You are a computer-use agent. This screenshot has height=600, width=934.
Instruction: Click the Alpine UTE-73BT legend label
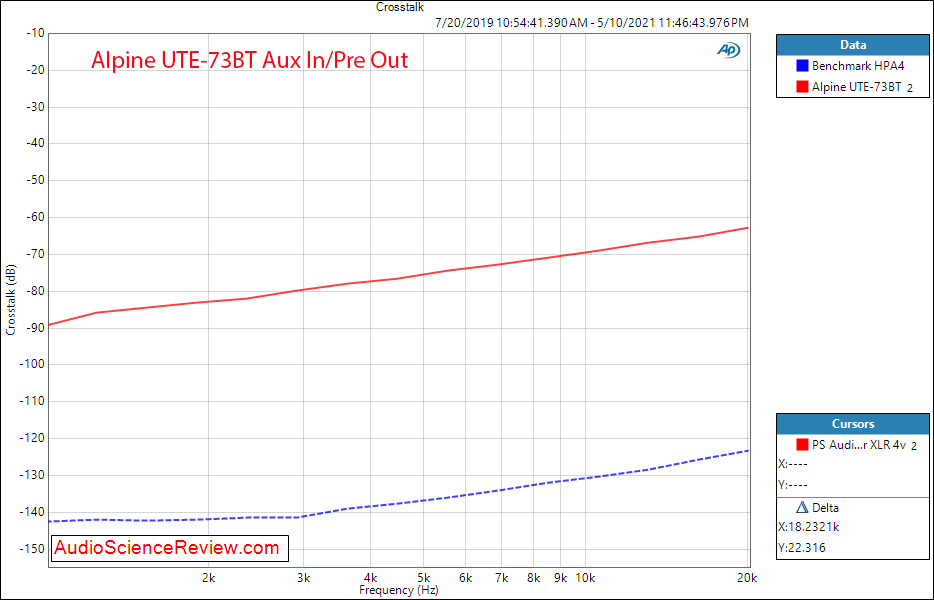(856, 87)
